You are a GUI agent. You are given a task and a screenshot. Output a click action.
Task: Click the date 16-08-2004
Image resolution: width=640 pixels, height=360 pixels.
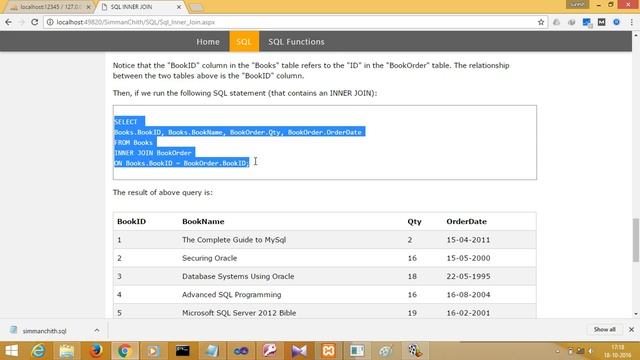[x=468, y=295]
